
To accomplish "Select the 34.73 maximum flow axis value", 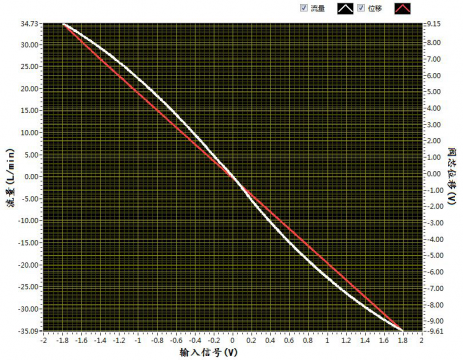I will (x=30, y=24).
